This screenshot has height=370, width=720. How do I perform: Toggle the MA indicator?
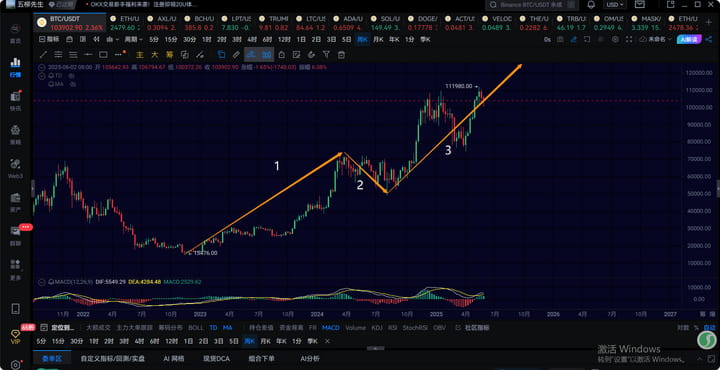(x=227, y=328)
